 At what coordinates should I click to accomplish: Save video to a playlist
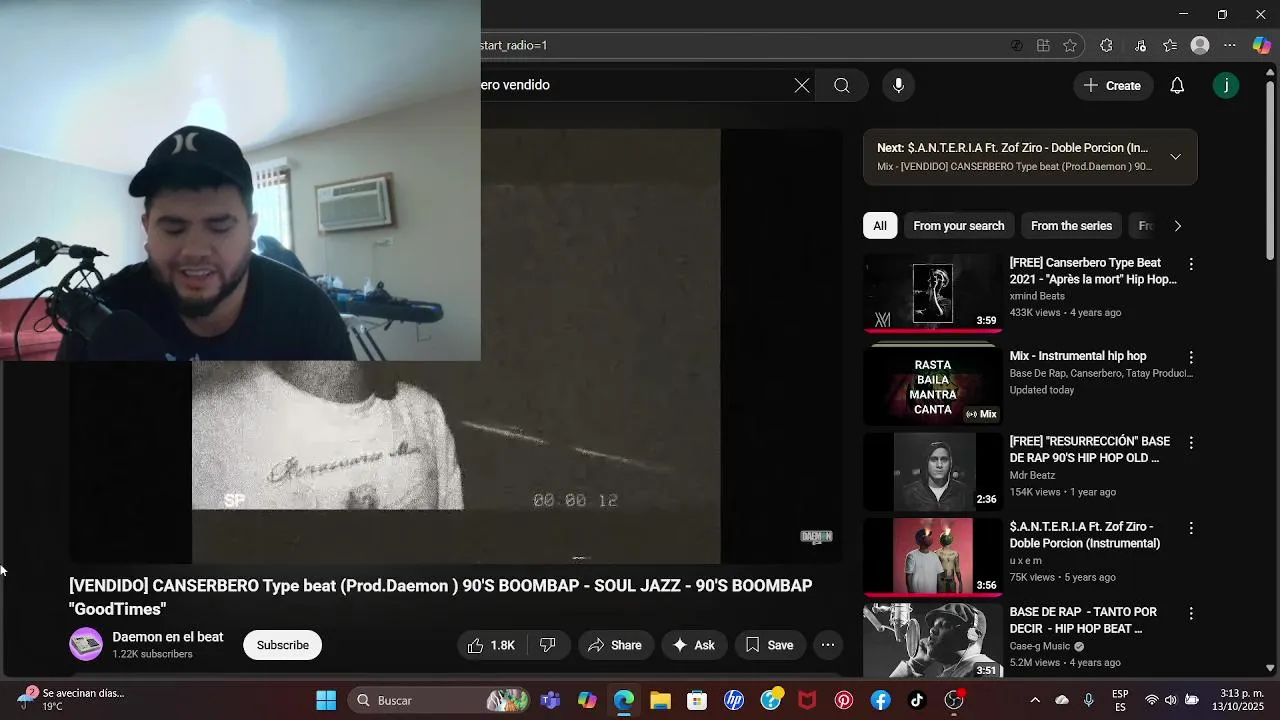coord(769,645)
